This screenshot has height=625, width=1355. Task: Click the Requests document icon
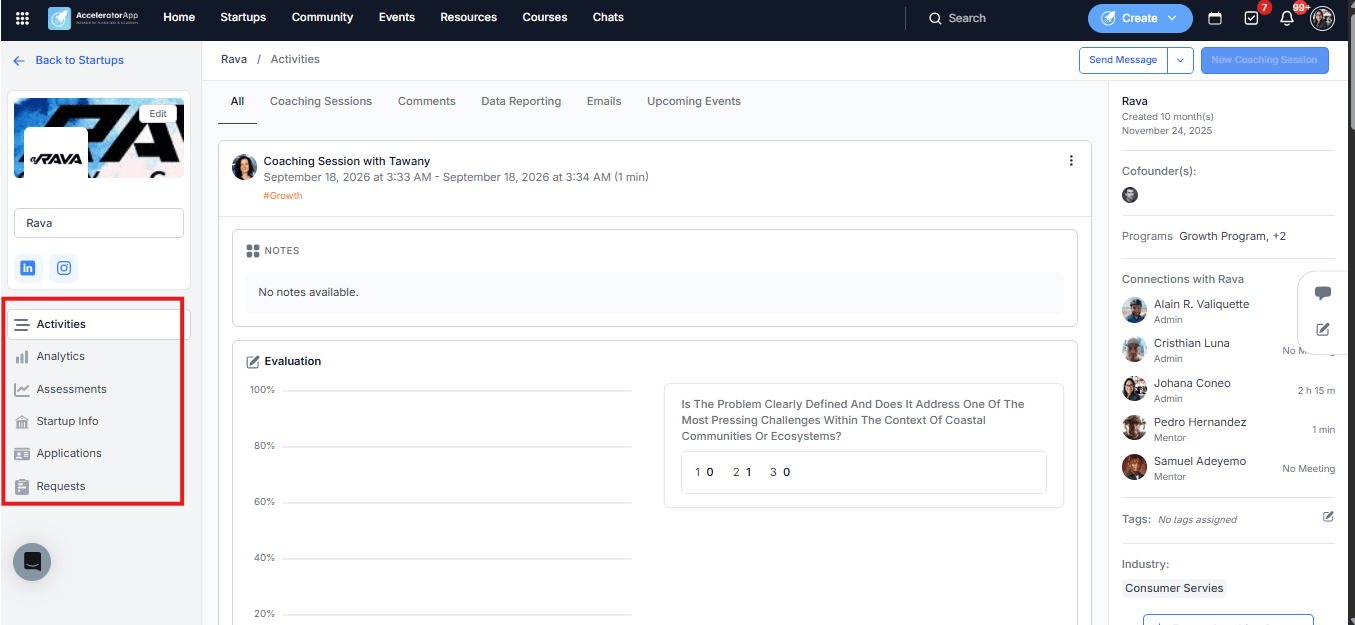pos(22,487)
